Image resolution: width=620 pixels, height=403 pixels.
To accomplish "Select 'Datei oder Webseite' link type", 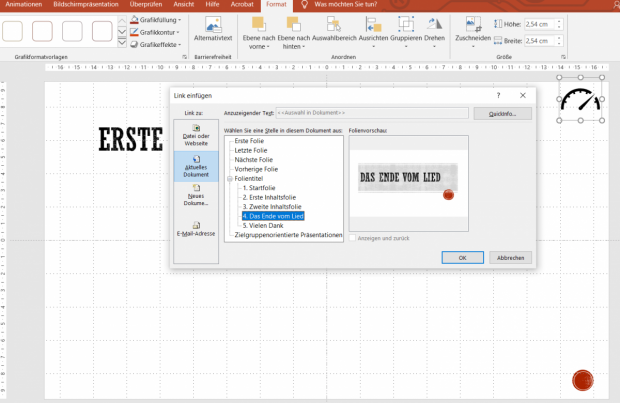I will 195,135.
